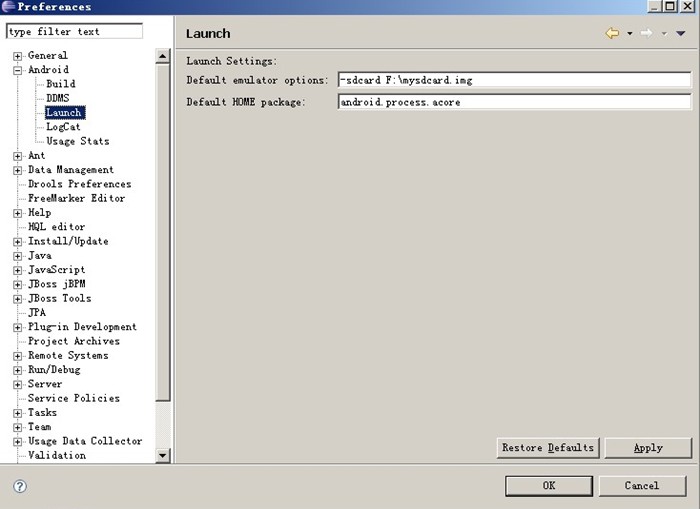
Task: Minimize the Preferences window
Action: [654, 6]
